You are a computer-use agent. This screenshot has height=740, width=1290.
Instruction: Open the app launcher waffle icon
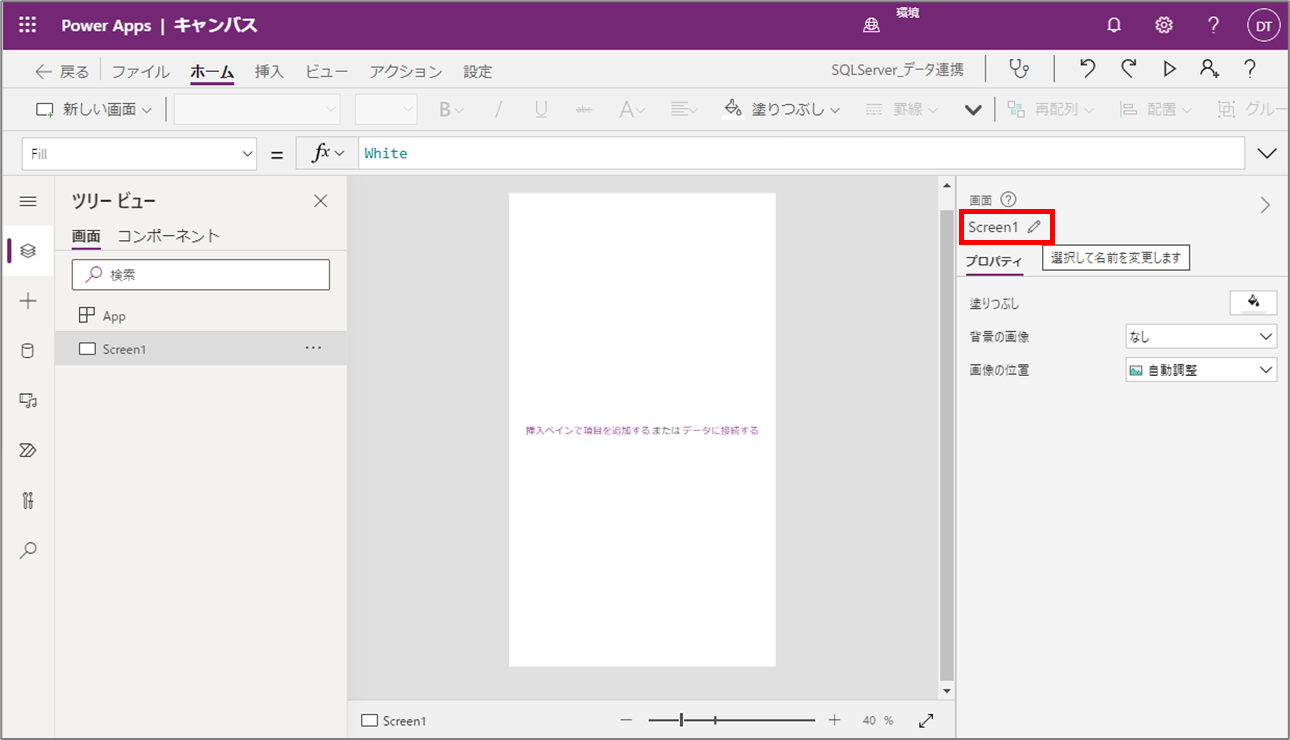coord(28,26)
